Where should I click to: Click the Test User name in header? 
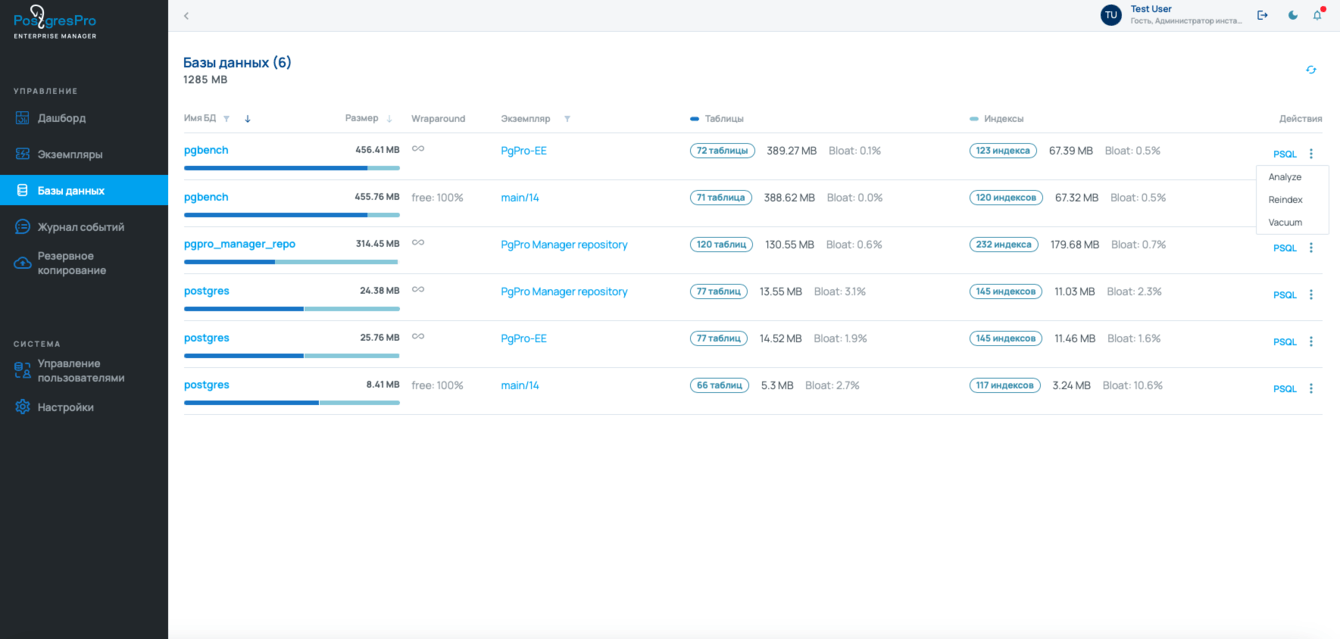(x=1151, y=9)
